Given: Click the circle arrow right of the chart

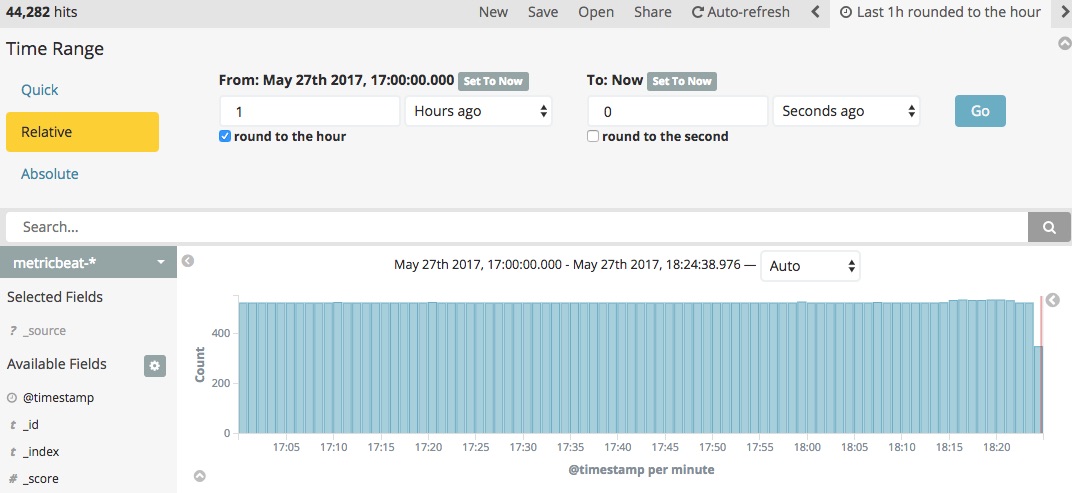Looking at the screenshot, I should [x=1053, y=300].
